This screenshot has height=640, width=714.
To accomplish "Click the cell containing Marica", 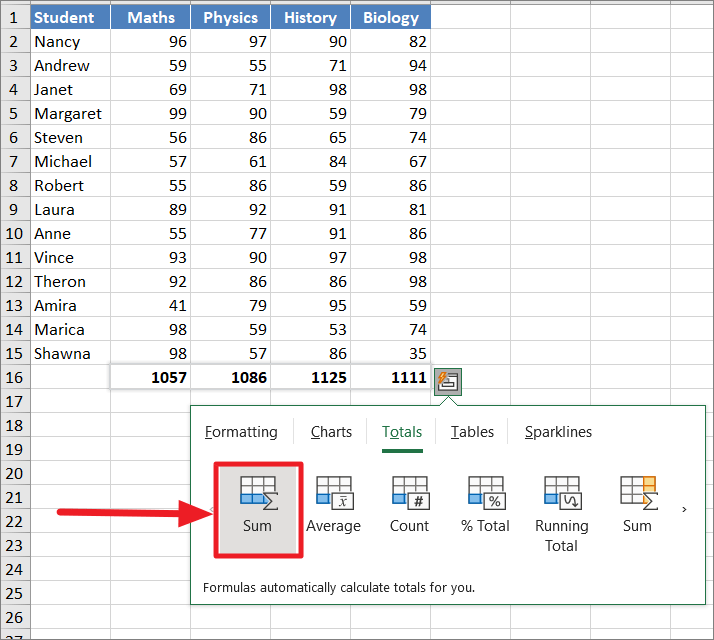I will tap(71, 329).
